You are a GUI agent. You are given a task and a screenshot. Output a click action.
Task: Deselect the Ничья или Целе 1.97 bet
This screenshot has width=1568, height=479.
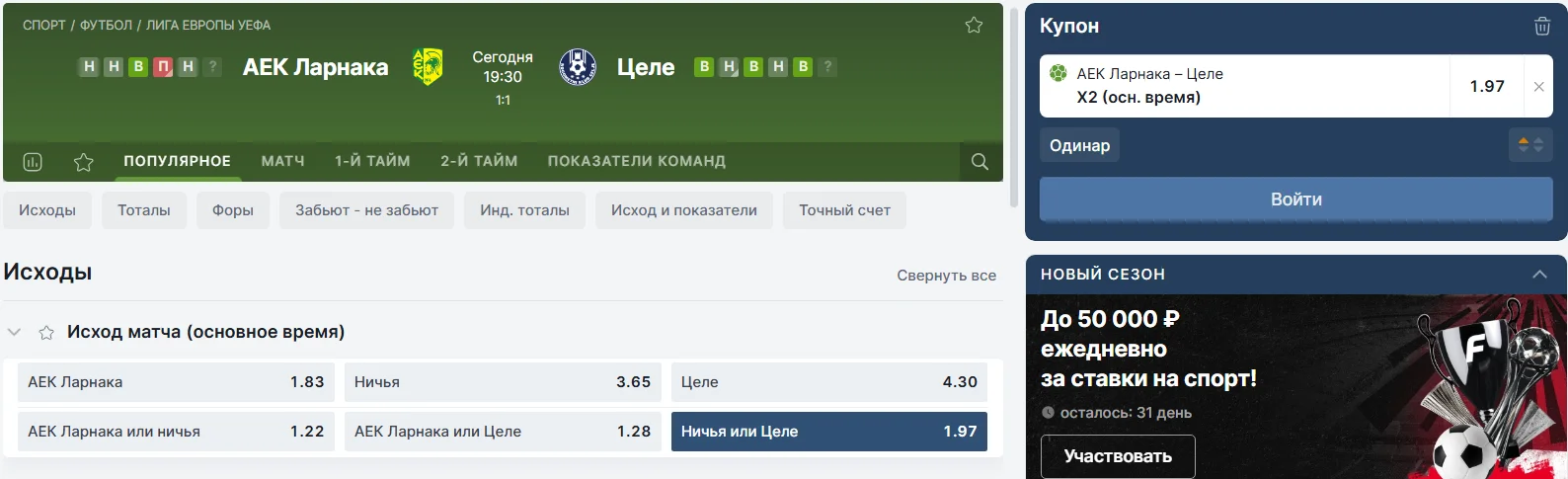(x=828, y=432)
